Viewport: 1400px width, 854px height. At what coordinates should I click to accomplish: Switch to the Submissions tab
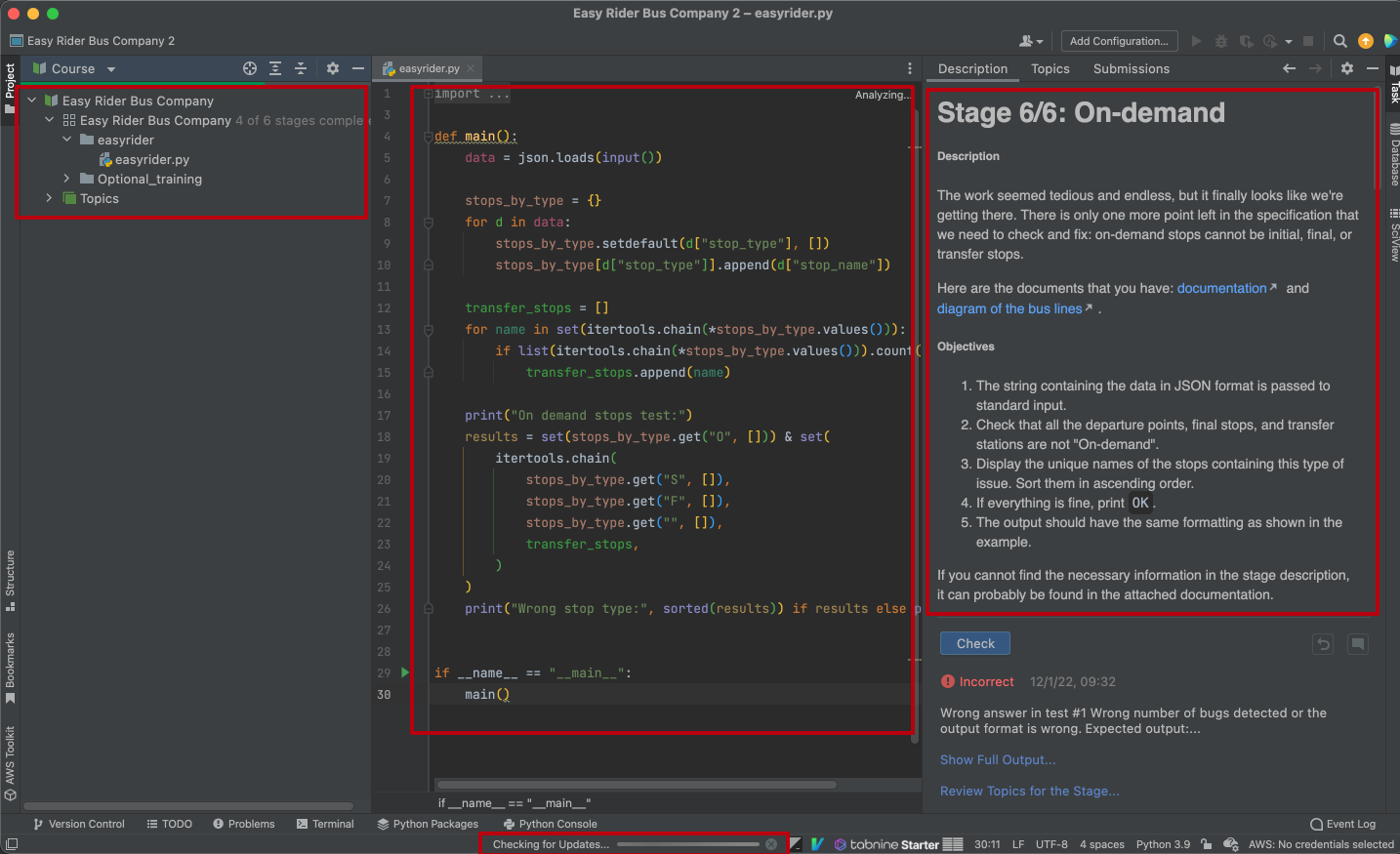(1131, 68)
